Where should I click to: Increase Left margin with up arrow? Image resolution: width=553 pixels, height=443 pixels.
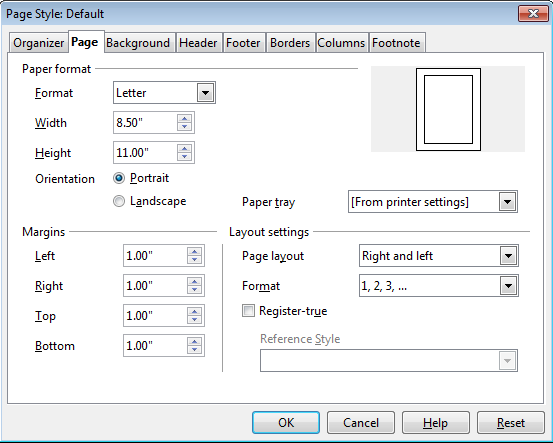click(194, 251)
